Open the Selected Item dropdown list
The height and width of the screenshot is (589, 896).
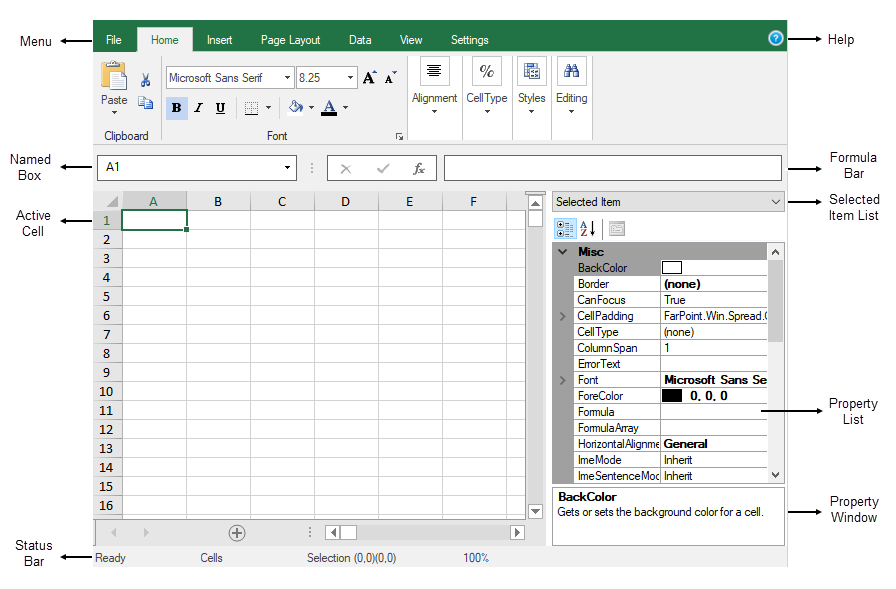[x=668, y=202]
